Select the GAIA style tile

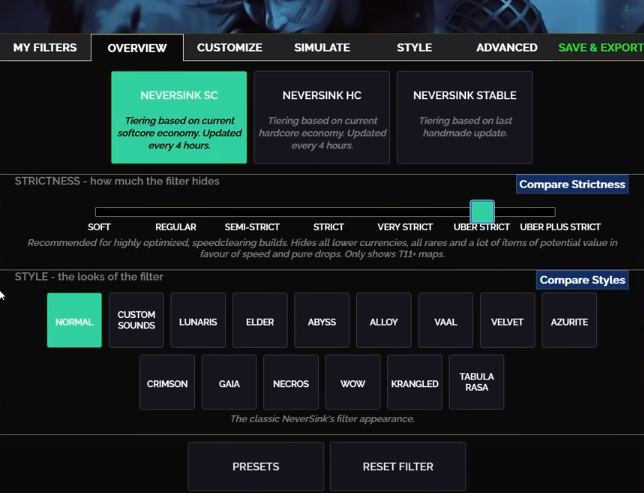pyautogui.click(x=229, y=382)
